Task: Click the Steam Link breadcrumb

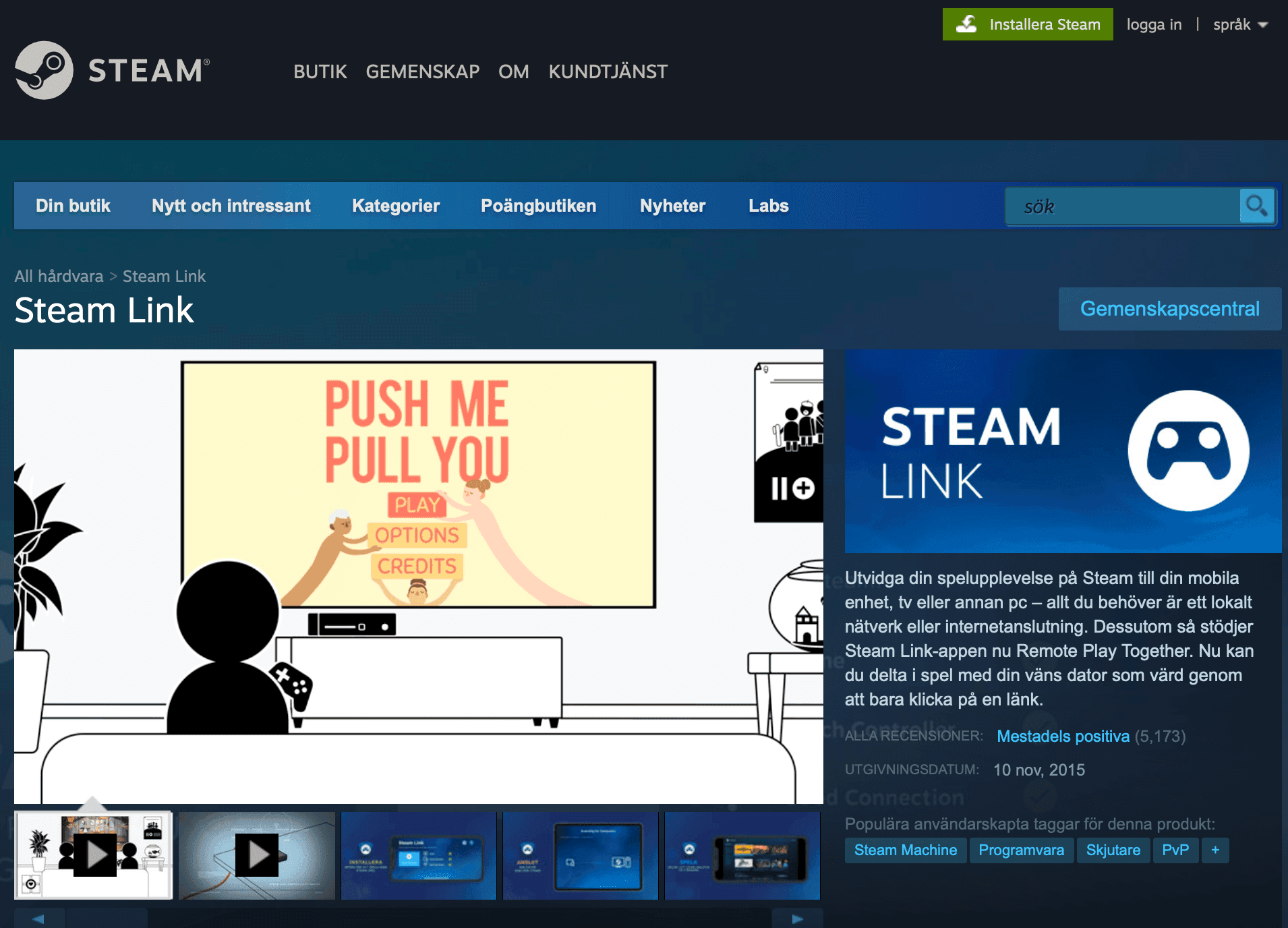Action: [x=164, y=276]
